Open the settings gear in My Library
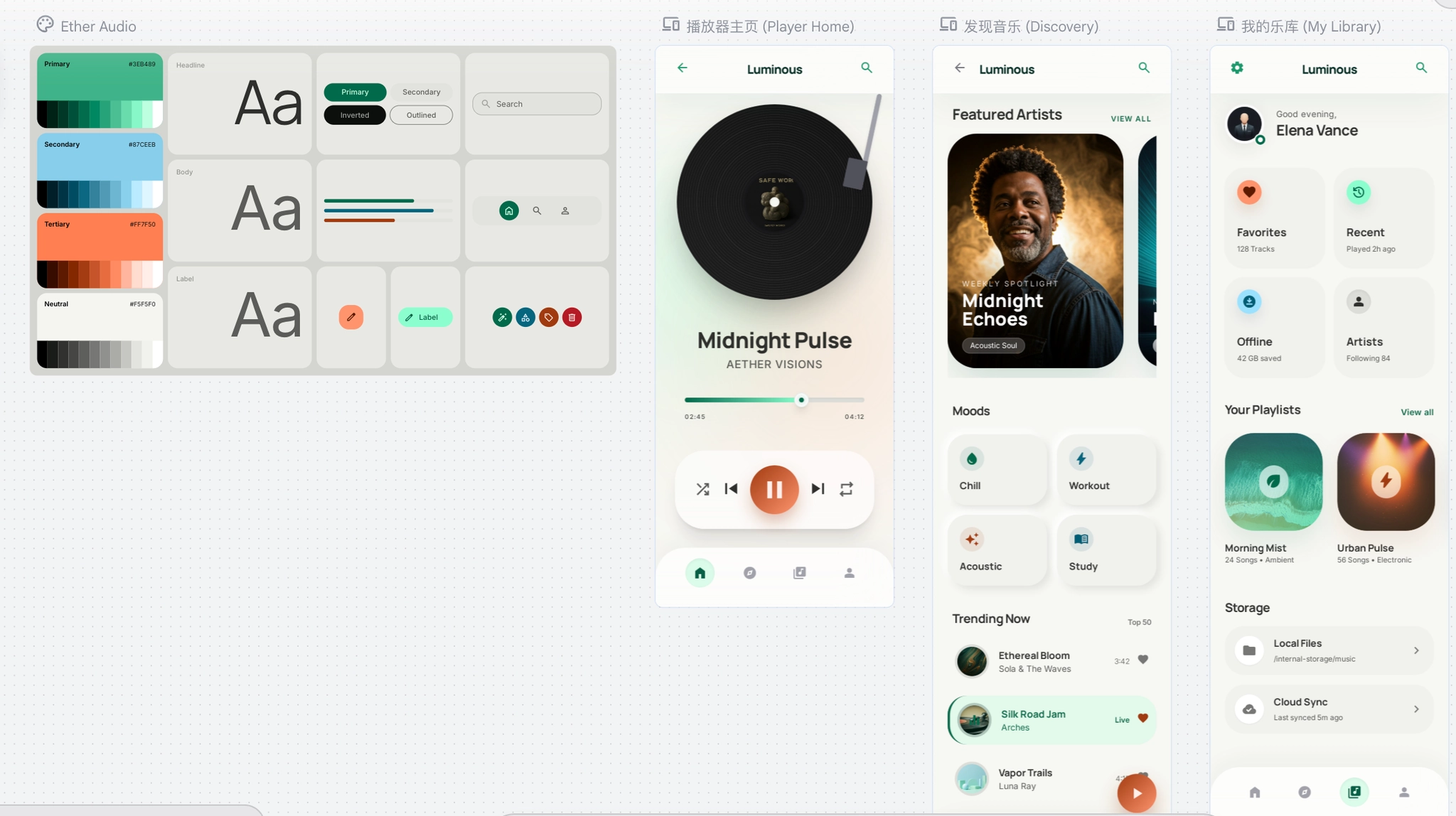Viewport: 1456px width, 816px height. 1237,68
